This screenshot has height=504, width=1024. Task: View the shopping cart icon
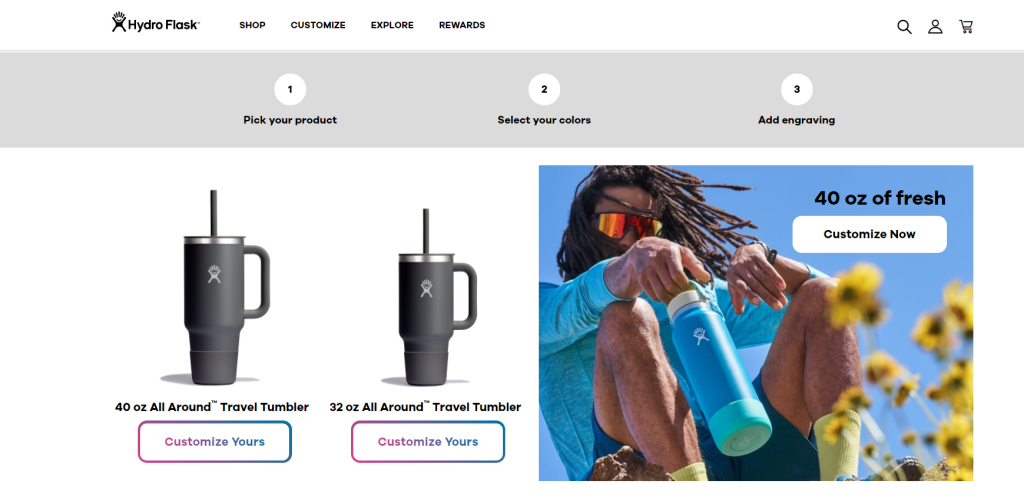[x=966, y=27]
